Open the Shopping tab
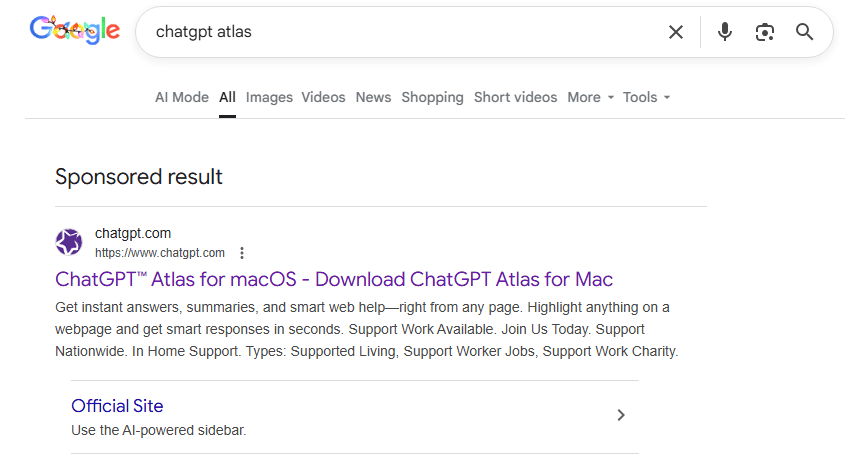 click(x=432, y=97)
